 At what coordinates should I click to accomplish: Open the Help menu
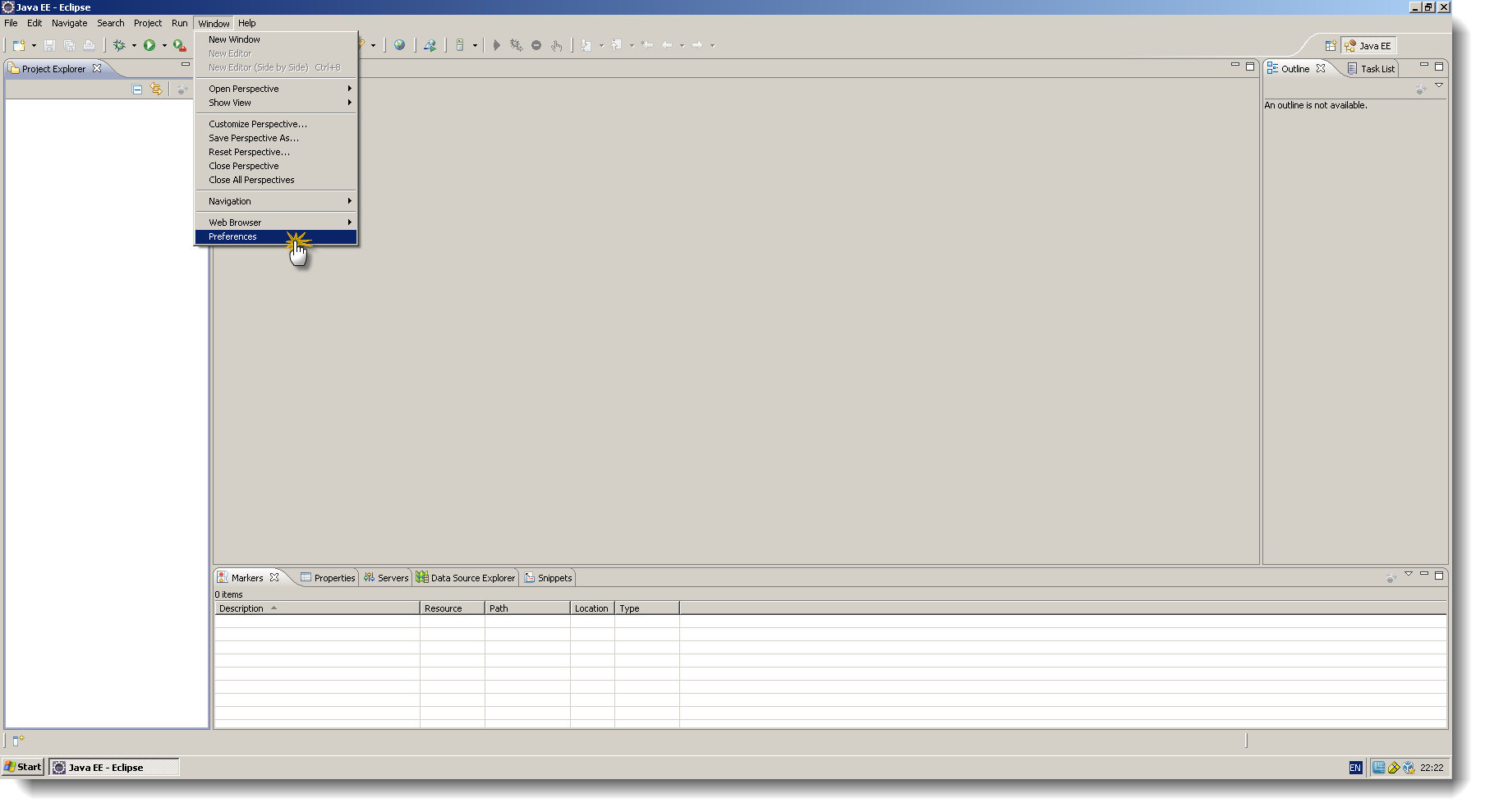pyautogui.click(x=246, y=22)
